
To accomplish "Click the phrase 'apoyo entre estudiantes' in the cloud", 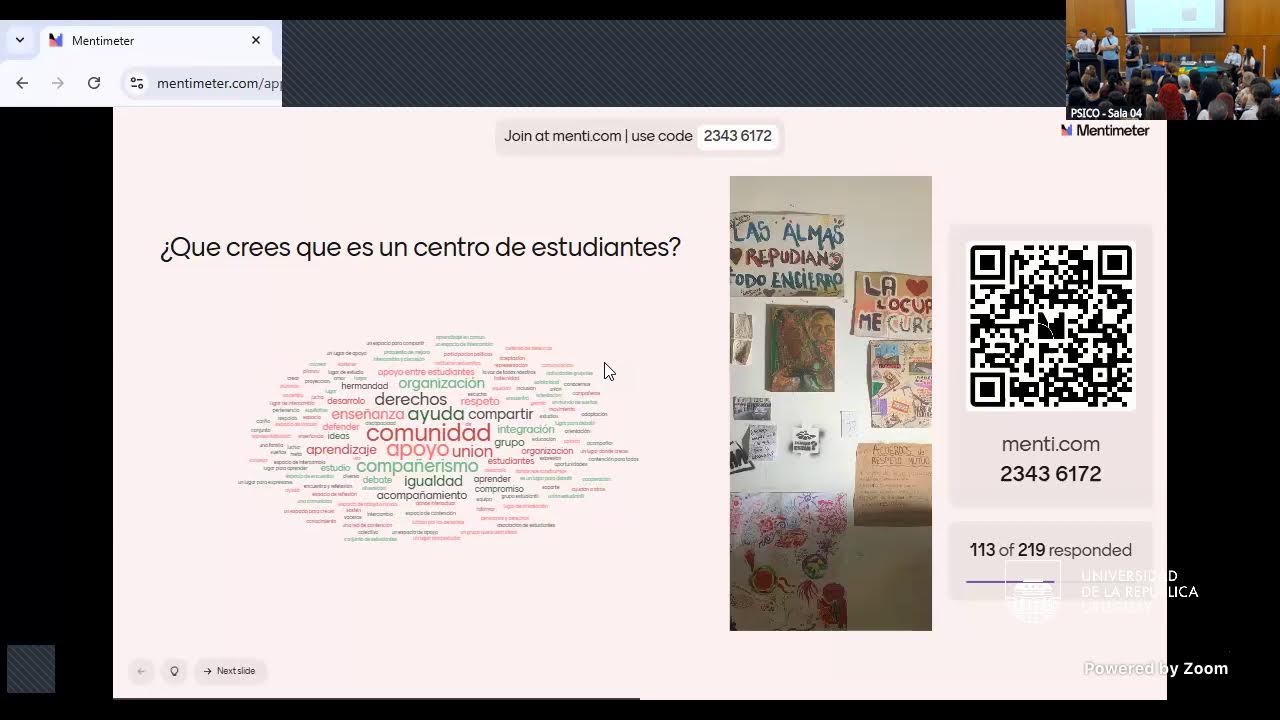I will point(426,372).
